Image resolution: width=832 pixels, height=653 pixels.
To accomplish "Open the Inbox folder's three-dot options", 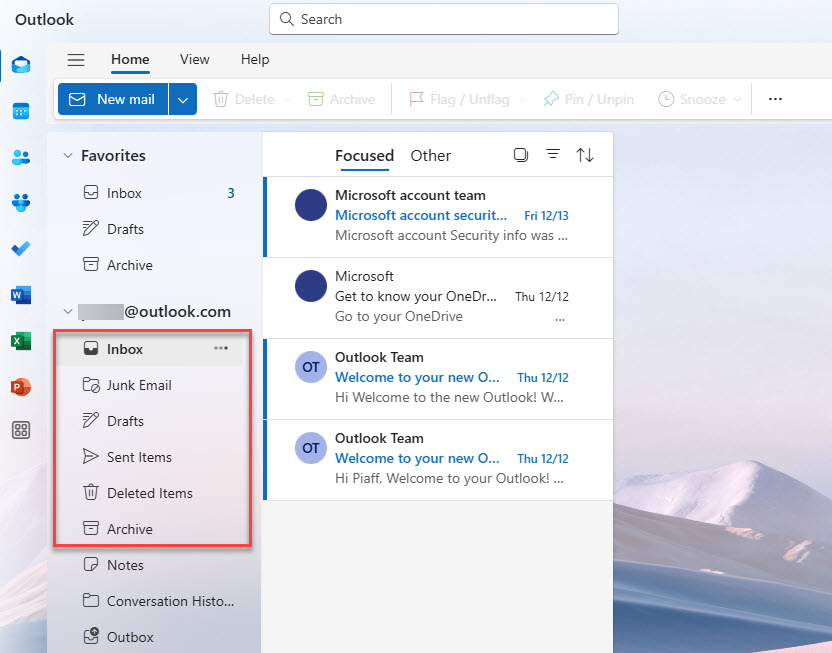I will tap(221, 349).
